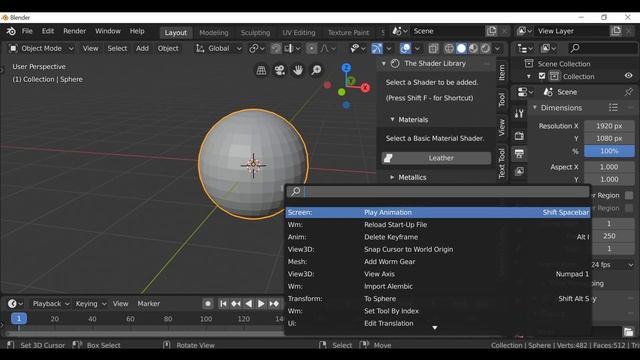
Task: Toggle orthographic grid view icon
Action: click(261, 70)
